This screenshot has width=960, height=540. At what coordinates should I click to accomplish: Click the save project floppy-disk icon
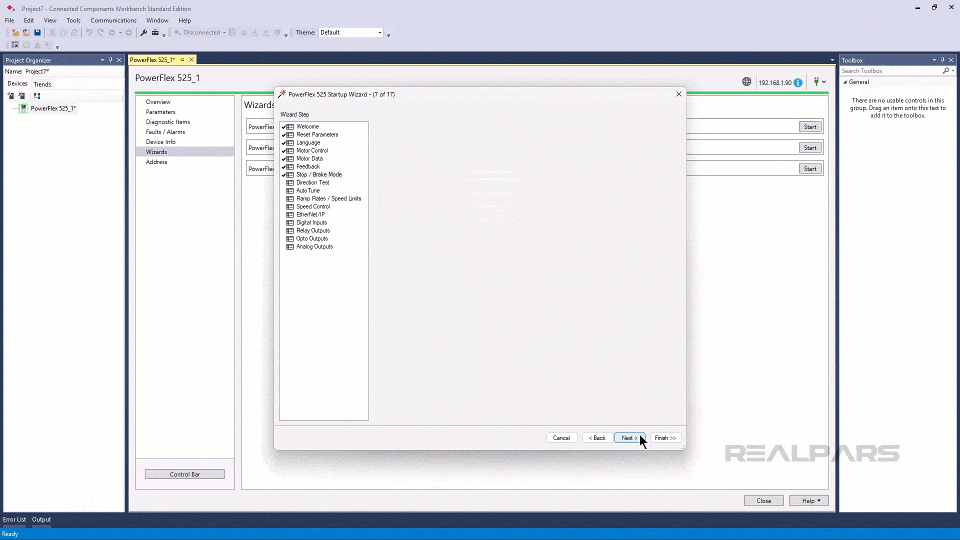[x=37, y=32]
